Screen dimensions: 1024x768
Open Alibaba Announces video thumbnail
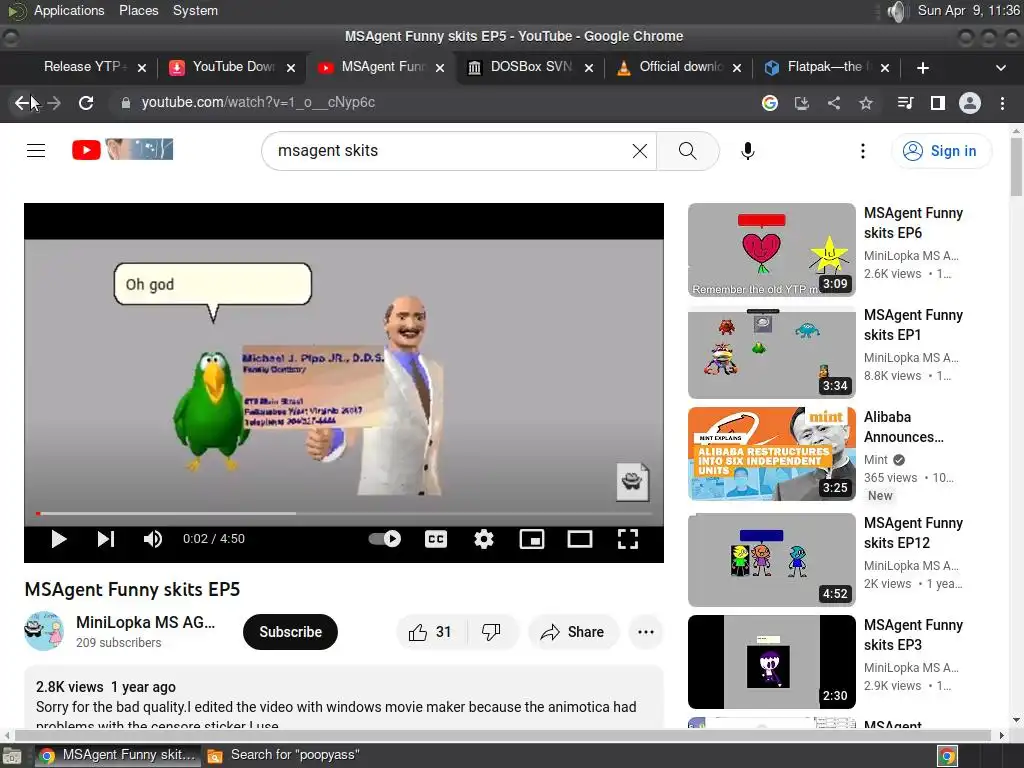pyautogui.click(x=772, y=454)
